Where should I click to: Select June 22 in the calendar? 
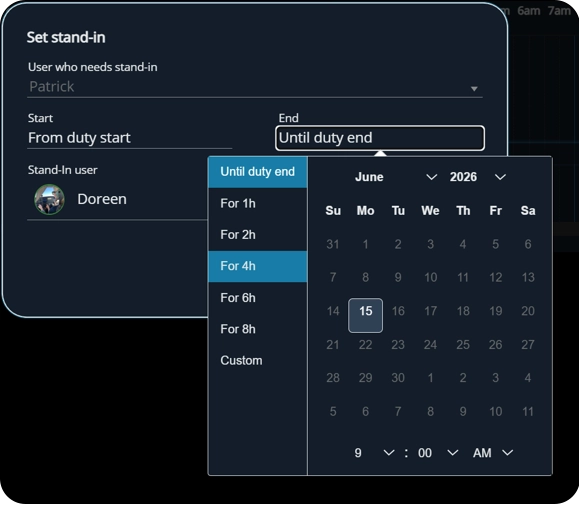[x=366, y=345]
